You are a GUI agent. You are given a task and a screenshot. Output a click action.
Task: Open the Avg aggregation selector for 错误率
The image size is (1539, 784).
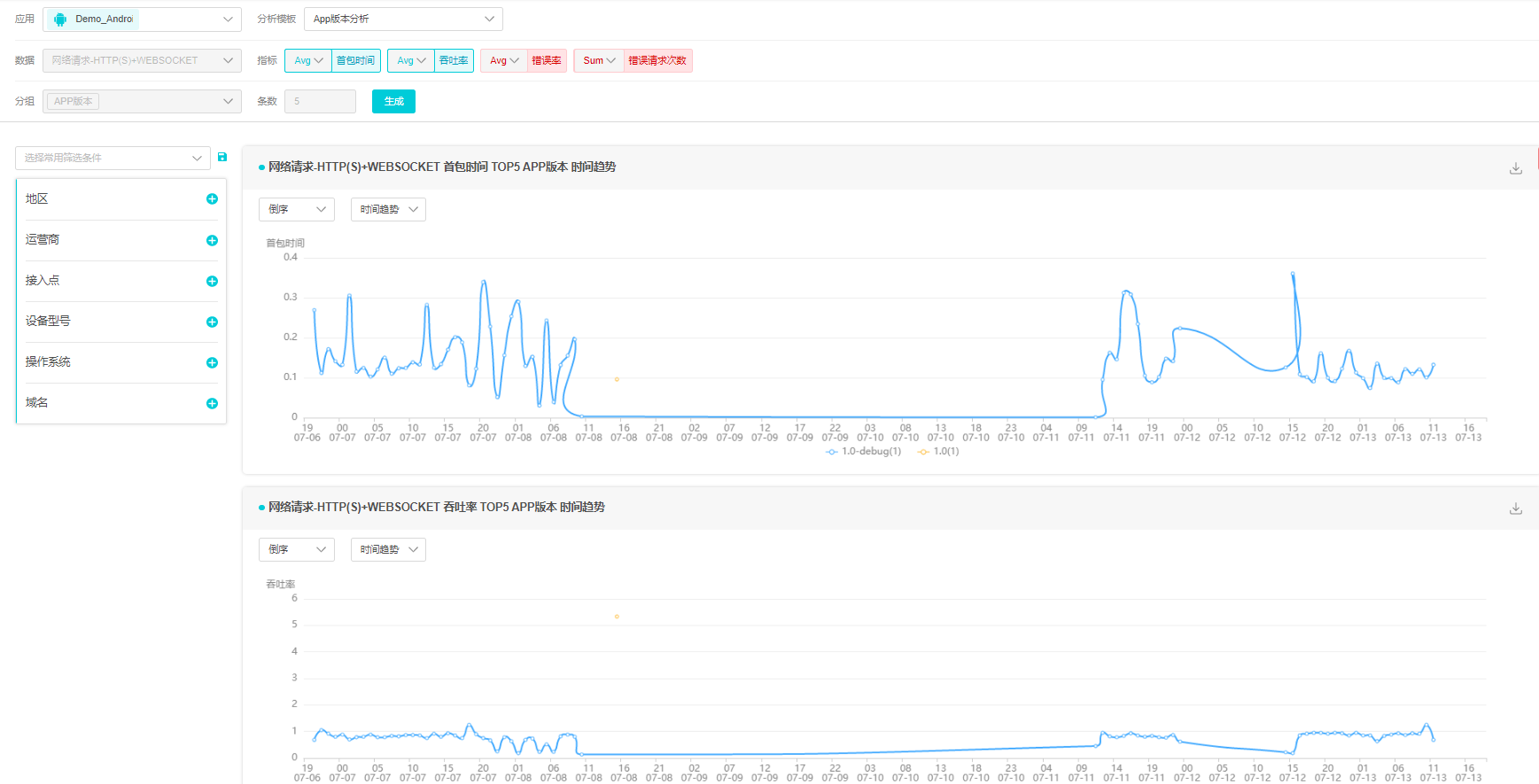504,60
